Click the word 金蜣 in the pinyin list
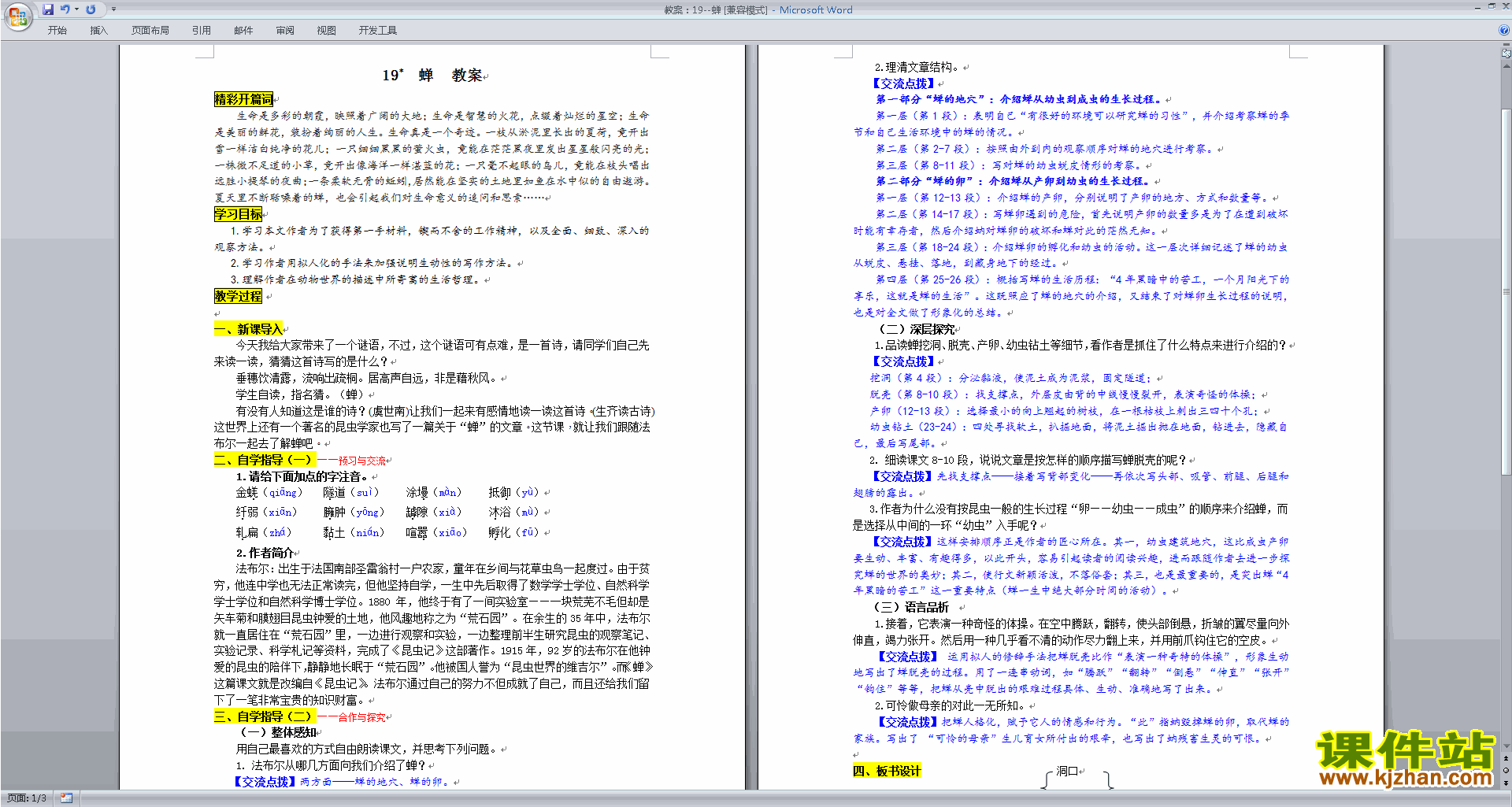The height and width of the screenshot is (807, 1512). 246,493
